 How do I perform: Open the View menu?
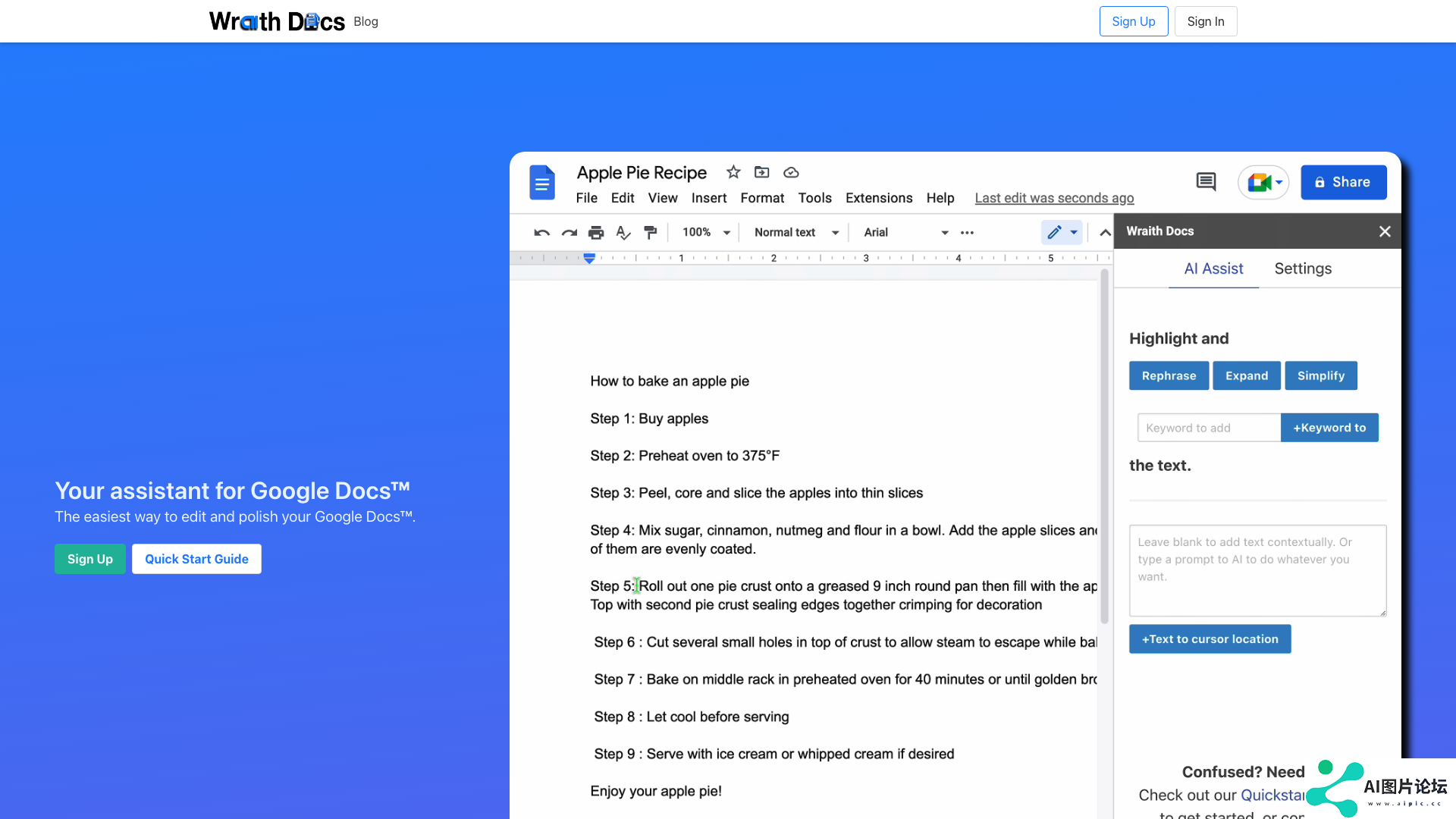point(663,198)
